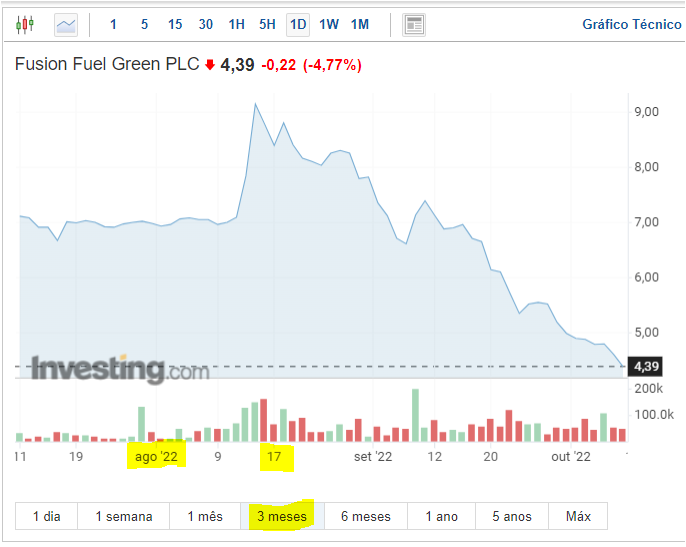
Task: Set the interval to 30 minutes
Action: pos(206,25)
